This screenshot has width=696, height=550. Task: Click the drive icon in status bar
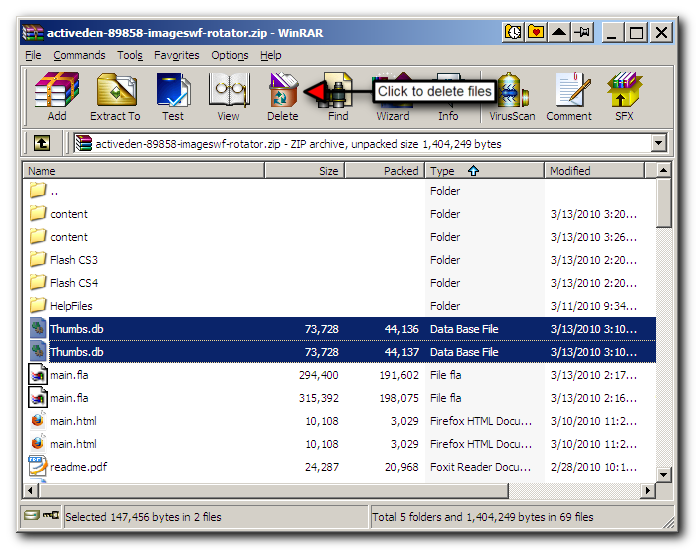(32, 515)
